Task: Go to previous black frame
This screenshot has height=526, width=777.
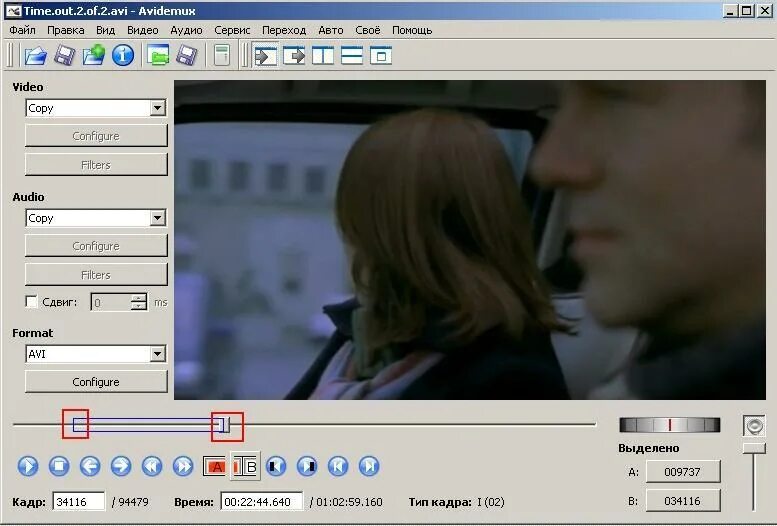Action: click(276, 467)
